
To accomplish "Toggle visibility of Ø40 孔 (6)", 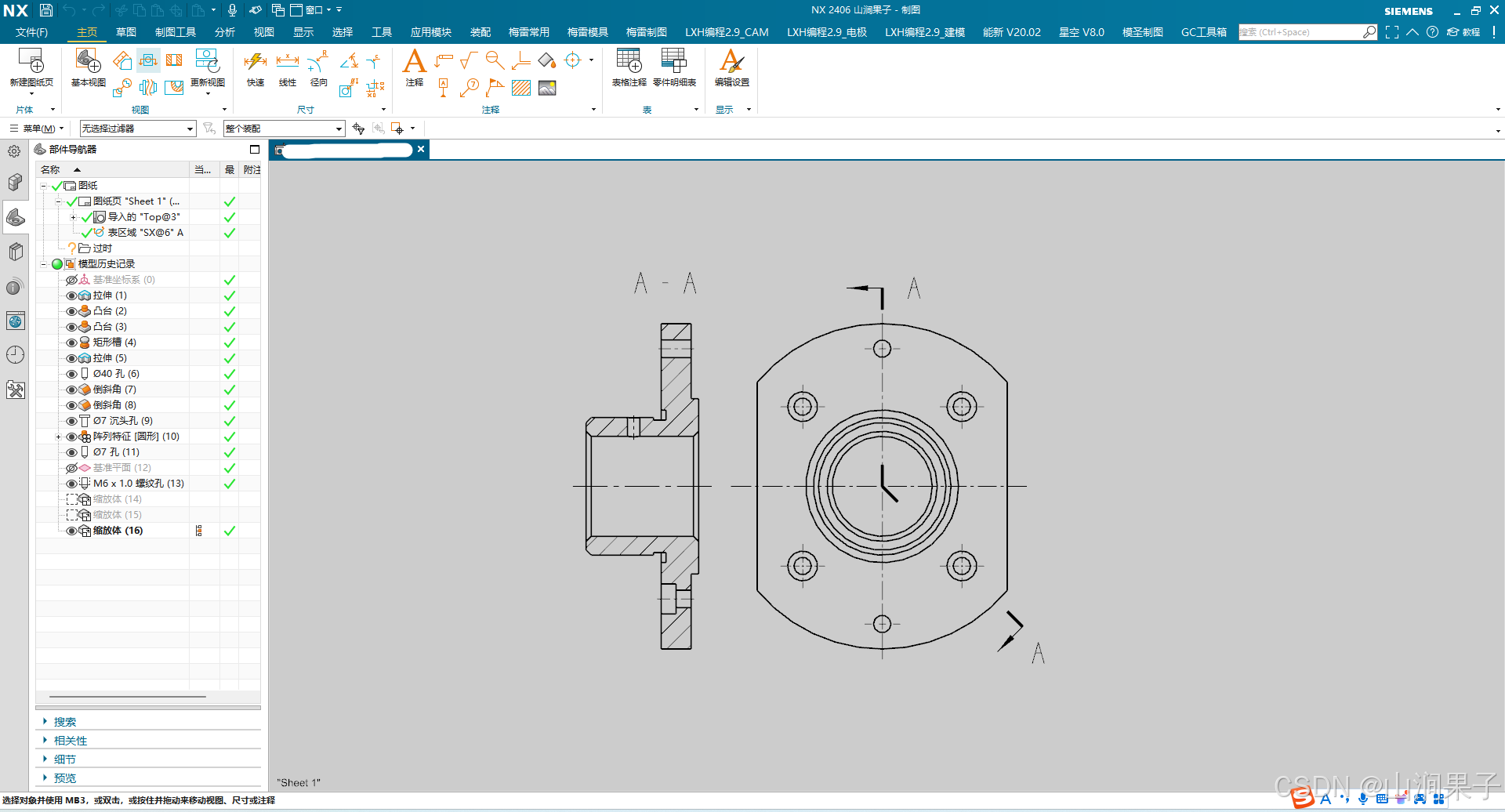I will click(71, 374).
